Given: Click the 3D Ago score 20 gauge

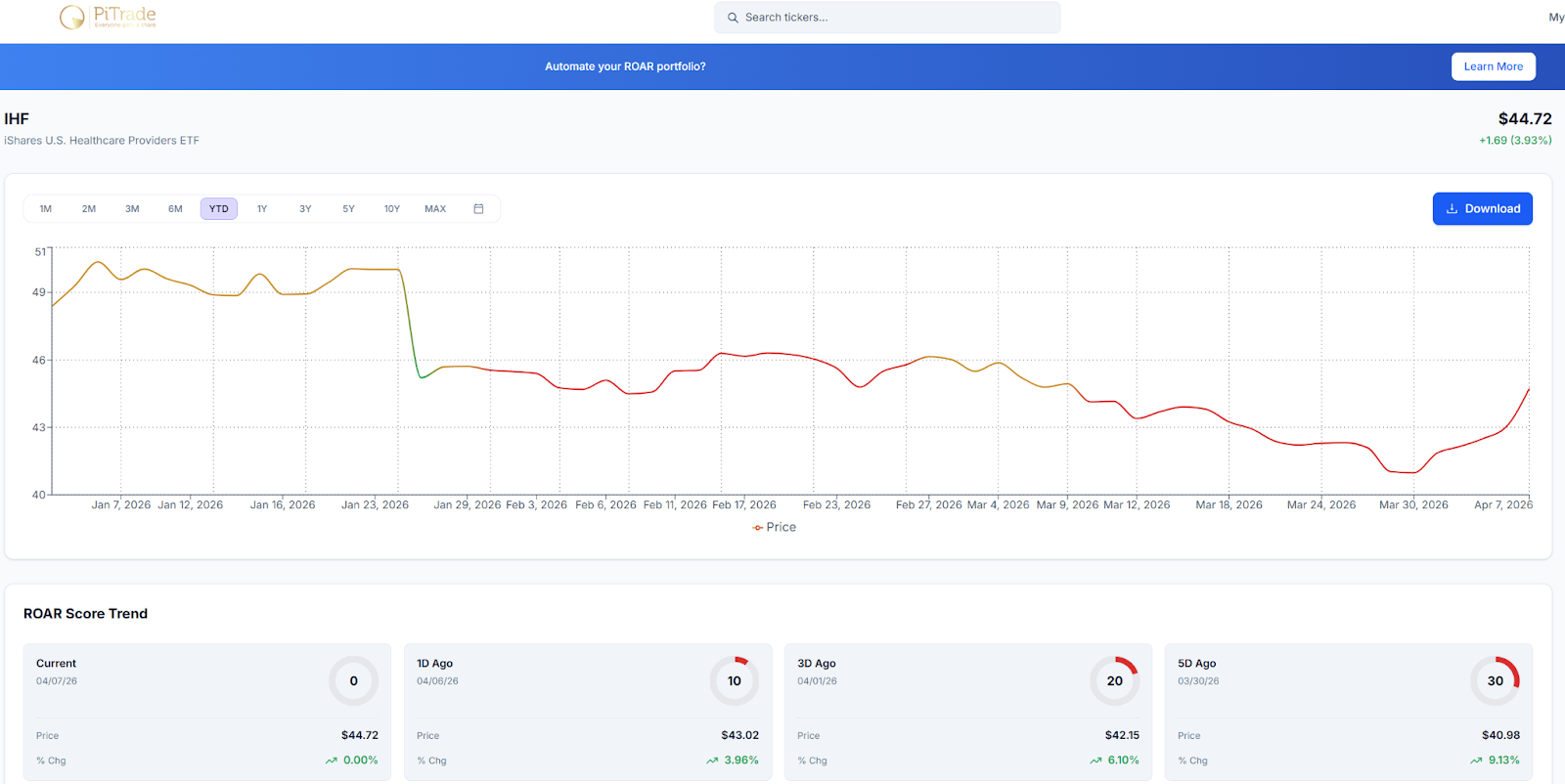Looking at the screenshot, I should click(x=1114, y=681).
